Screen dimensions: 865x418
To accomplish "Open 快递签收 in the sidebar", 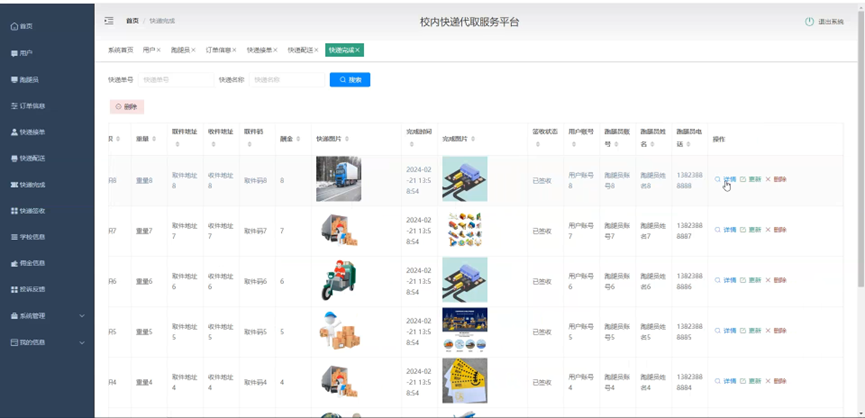I will pyautogui.click(x=28, y=211).
